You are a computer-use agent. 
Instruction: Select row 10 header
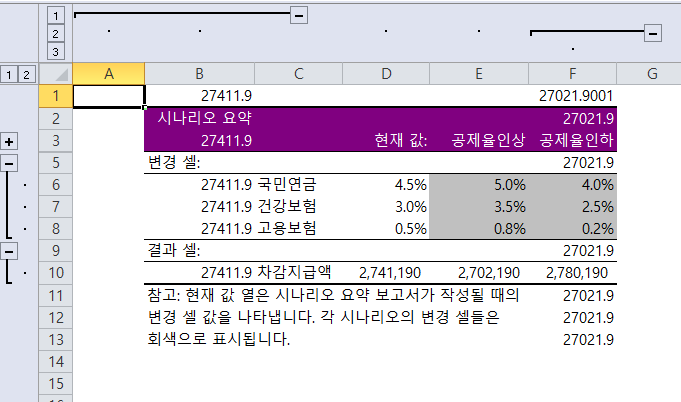56,272
